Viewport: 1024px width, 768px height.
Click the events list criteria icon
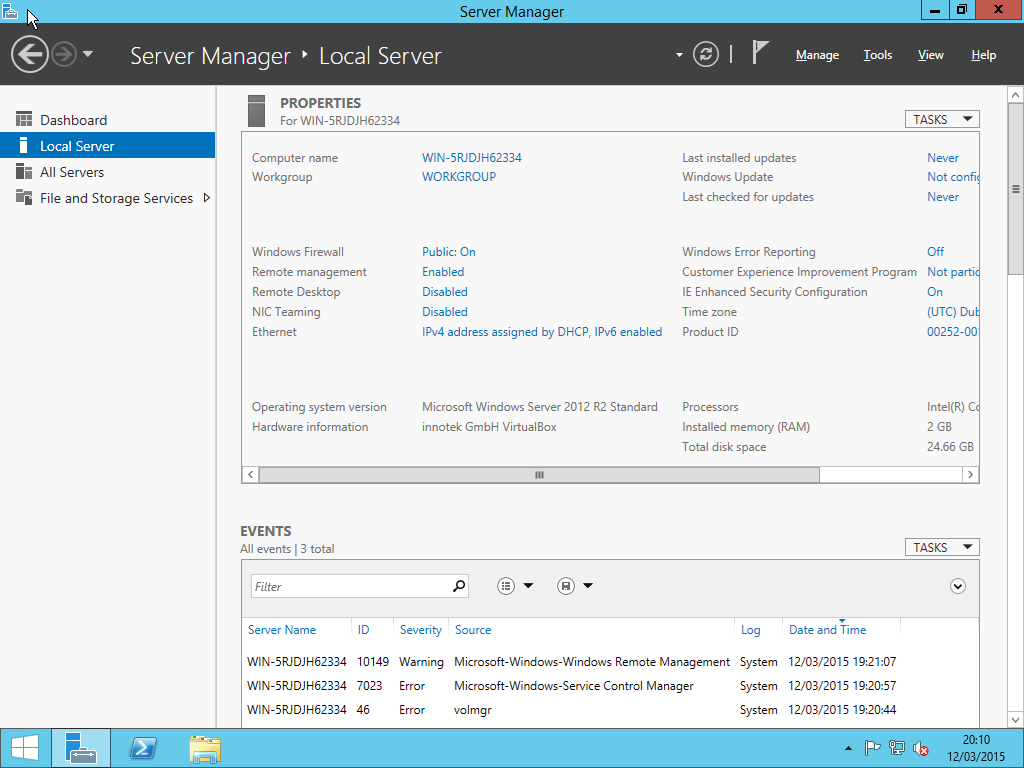[506, 586]
